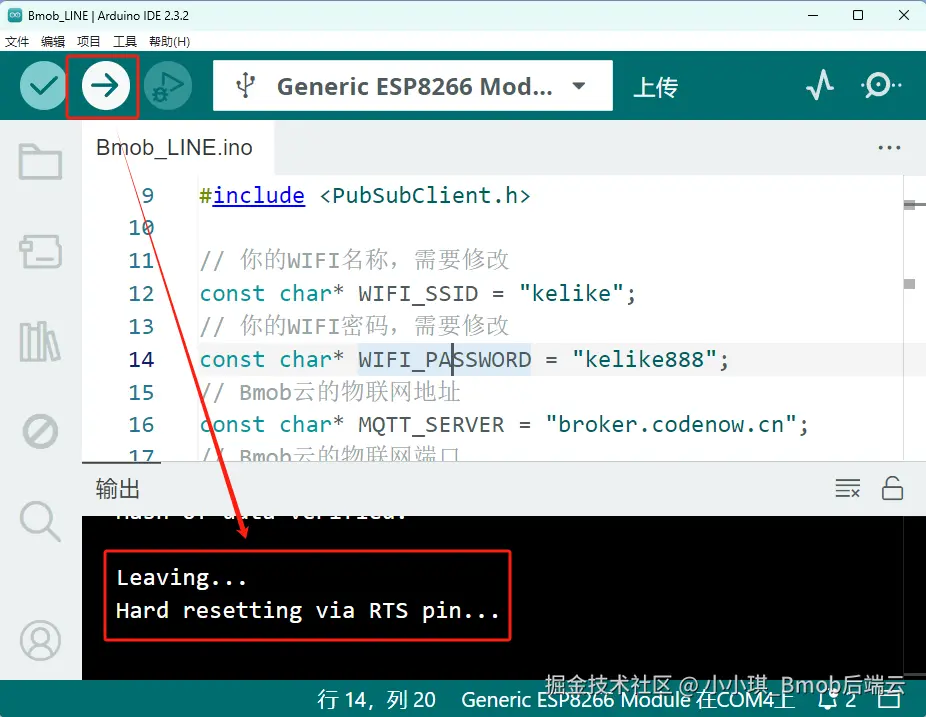Image resolution: width=926 pixels, height=717 pixels.
Task: Open the Boards Manager sidebar icon
Action: pos(40,252)
